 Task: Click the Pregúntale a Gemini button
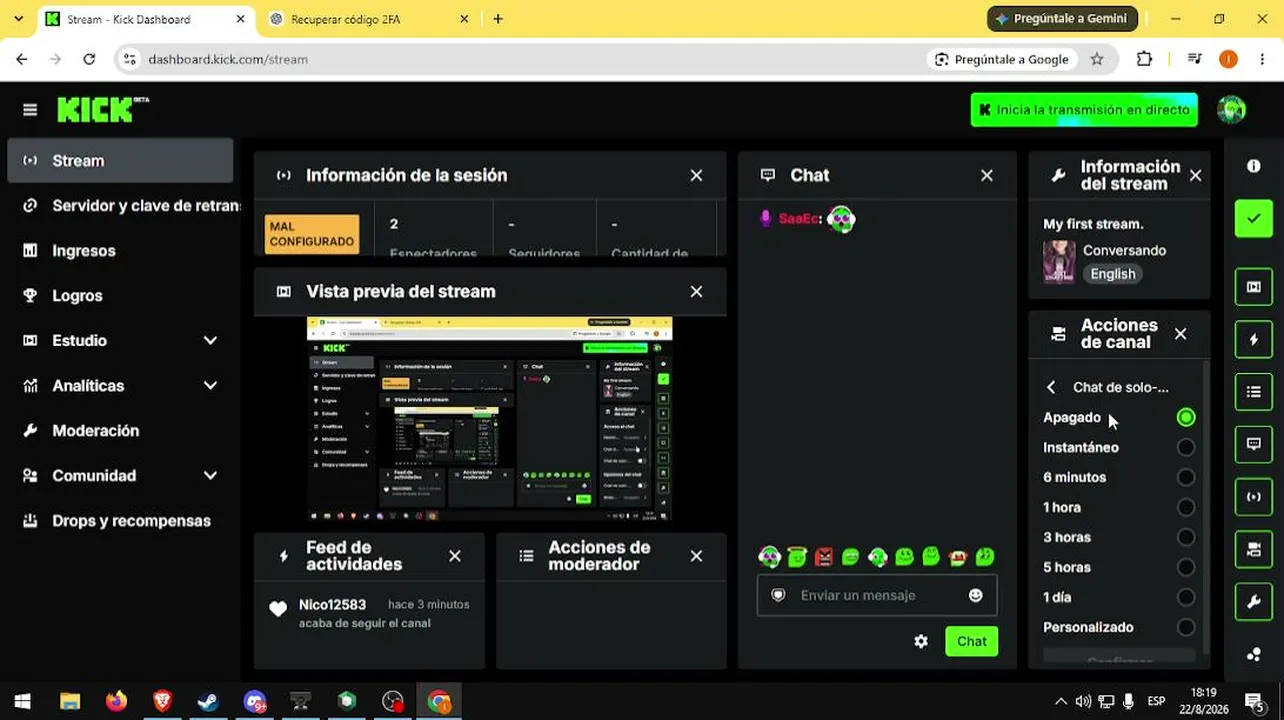(x=1061, y=19)
